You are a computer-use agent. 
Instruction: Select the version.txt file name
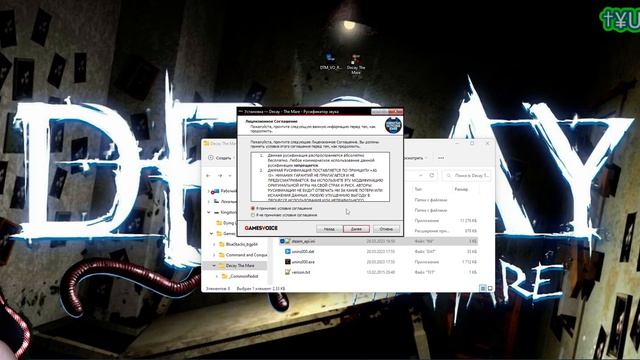(x=301, y=272)
